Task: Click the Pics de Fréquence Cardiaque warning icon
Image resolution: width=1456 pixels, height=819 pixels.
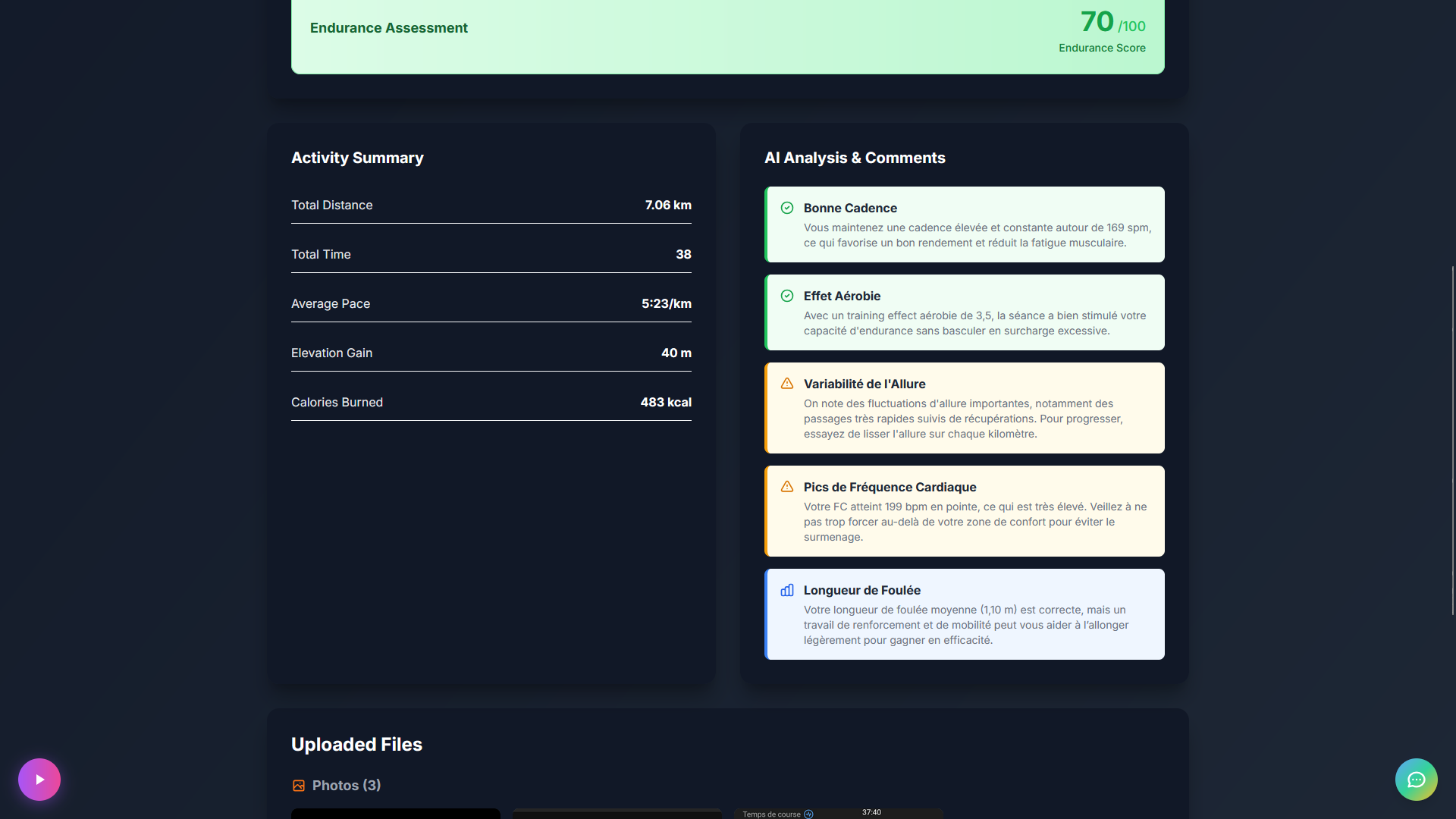Action: click(787, 487)
